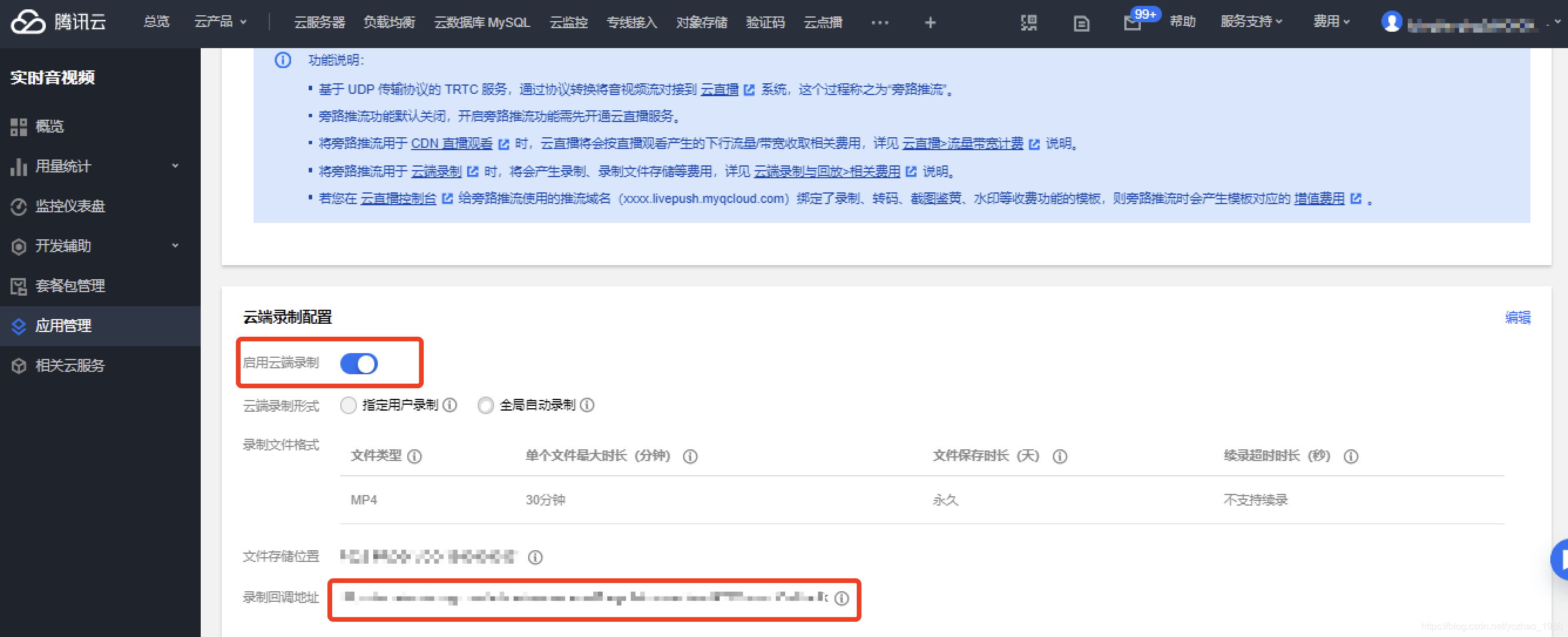This screenshot has width=1568, height=637.
Task: Click the user avatar icon
Action: click(x=1391, y=22)
